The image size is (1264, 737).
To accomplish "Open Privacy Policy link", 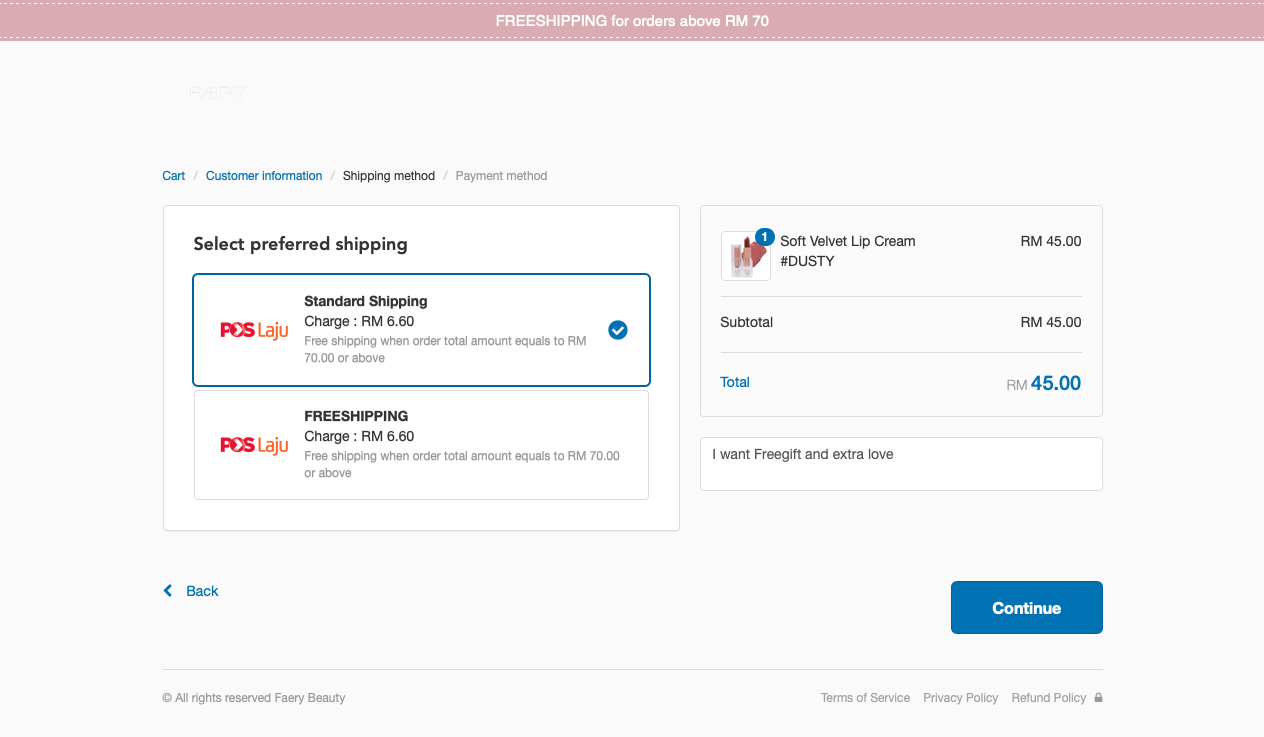I will [960, 698].
